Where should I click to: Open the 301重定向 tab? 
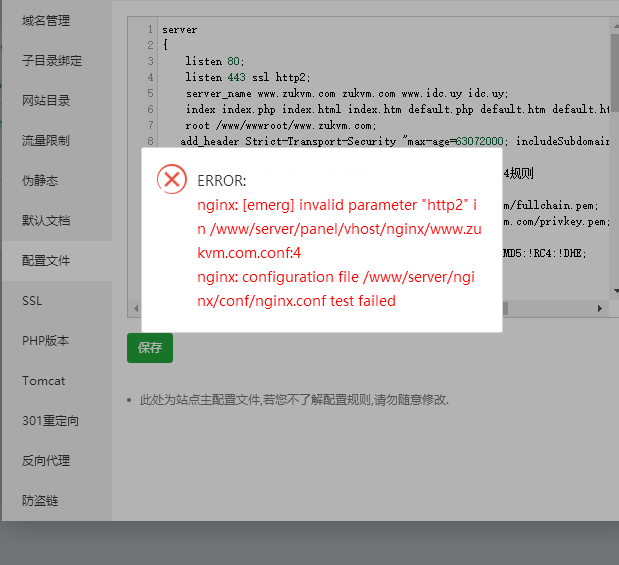tap(50, 420)
